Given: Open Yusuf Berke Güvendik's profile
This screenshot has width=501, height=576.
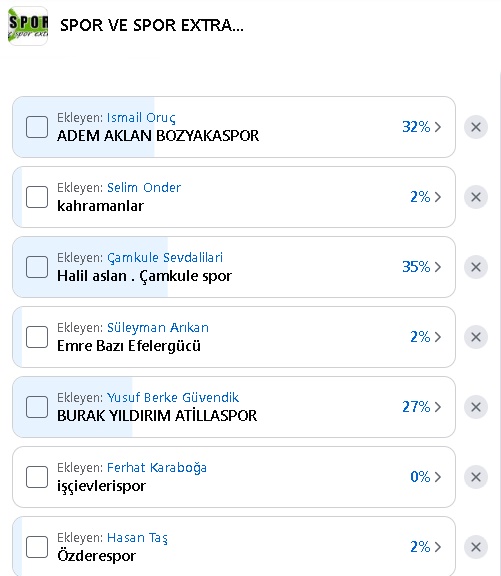Looking at the screenshot, I should tap(173, 397).
